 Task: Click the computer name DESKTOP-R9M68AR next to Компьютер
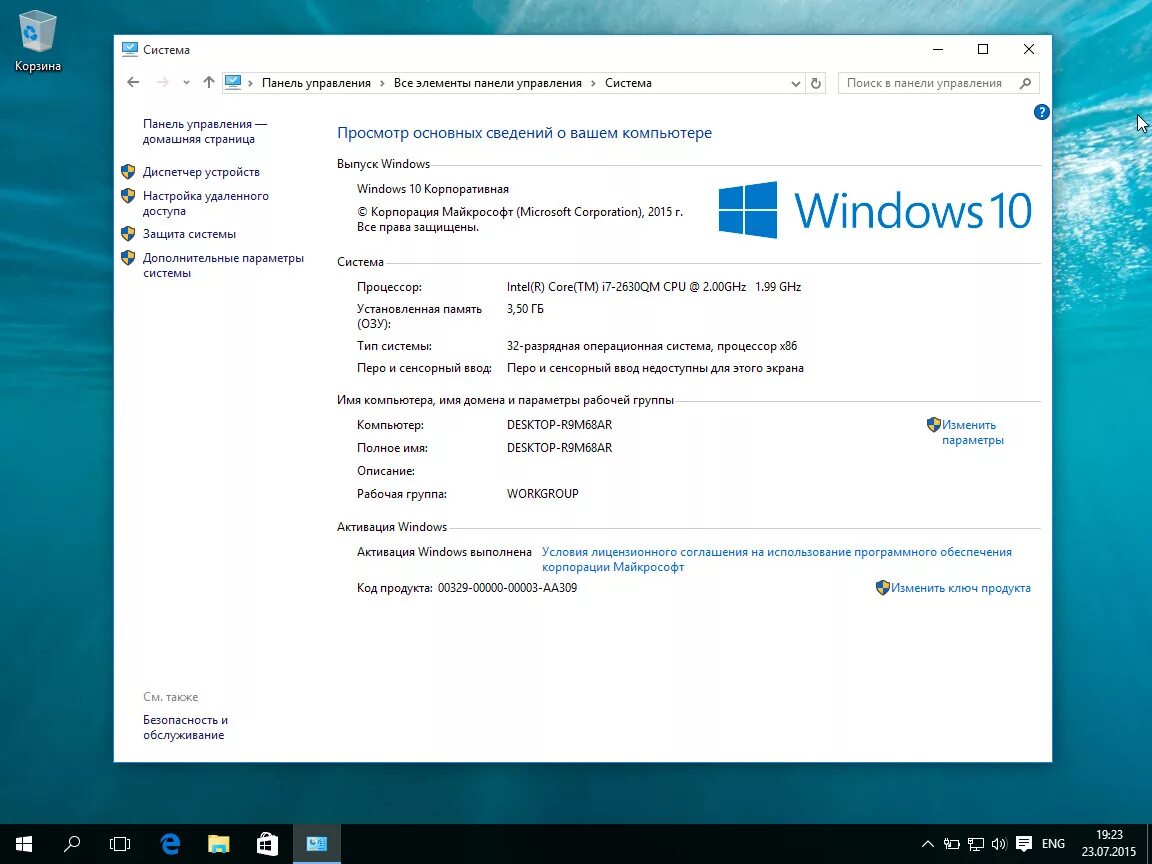559,425
